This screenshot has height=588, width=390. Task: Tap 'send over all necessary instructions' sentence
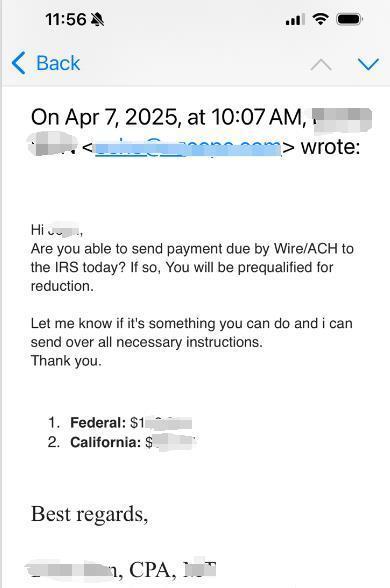pyautogui.click(x=147, y=342)
